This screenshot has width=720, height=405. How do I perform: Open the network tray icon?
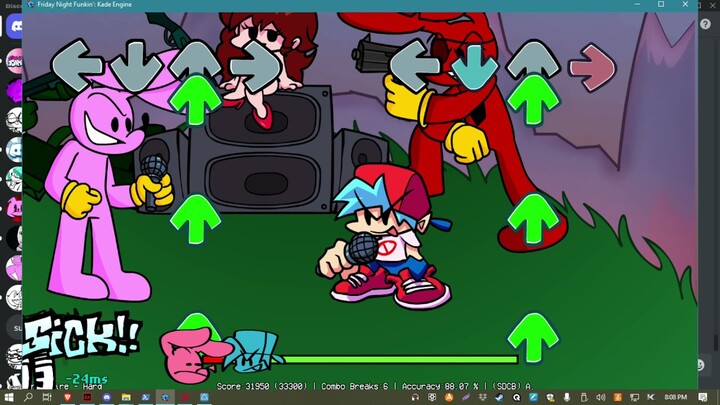click(635, 397)
